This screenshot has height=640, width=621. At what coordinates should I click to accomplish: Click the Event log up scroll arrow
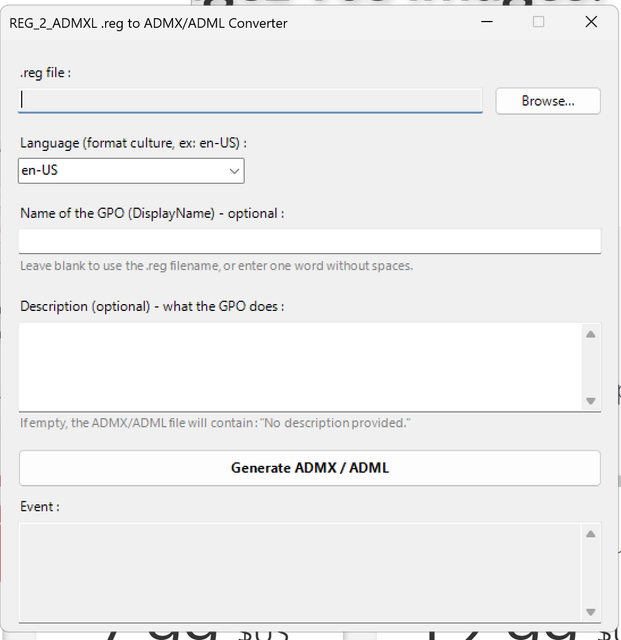pos(590,534)
